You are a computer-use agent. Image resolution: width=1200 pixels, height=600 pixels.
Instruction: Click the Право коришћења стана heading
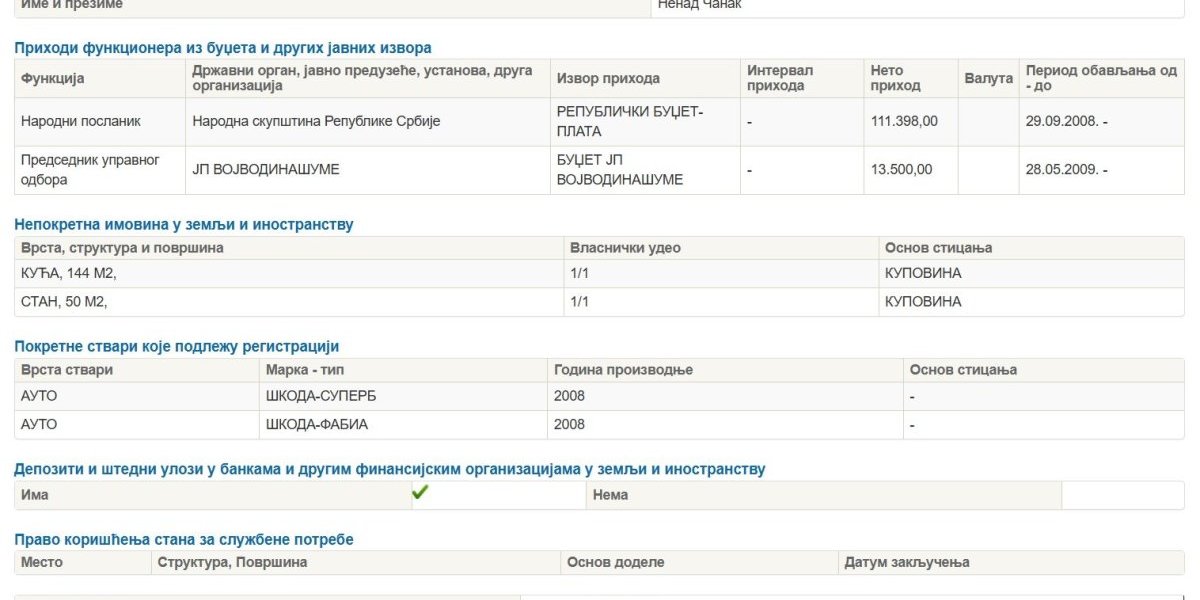[x=184, y=539]
